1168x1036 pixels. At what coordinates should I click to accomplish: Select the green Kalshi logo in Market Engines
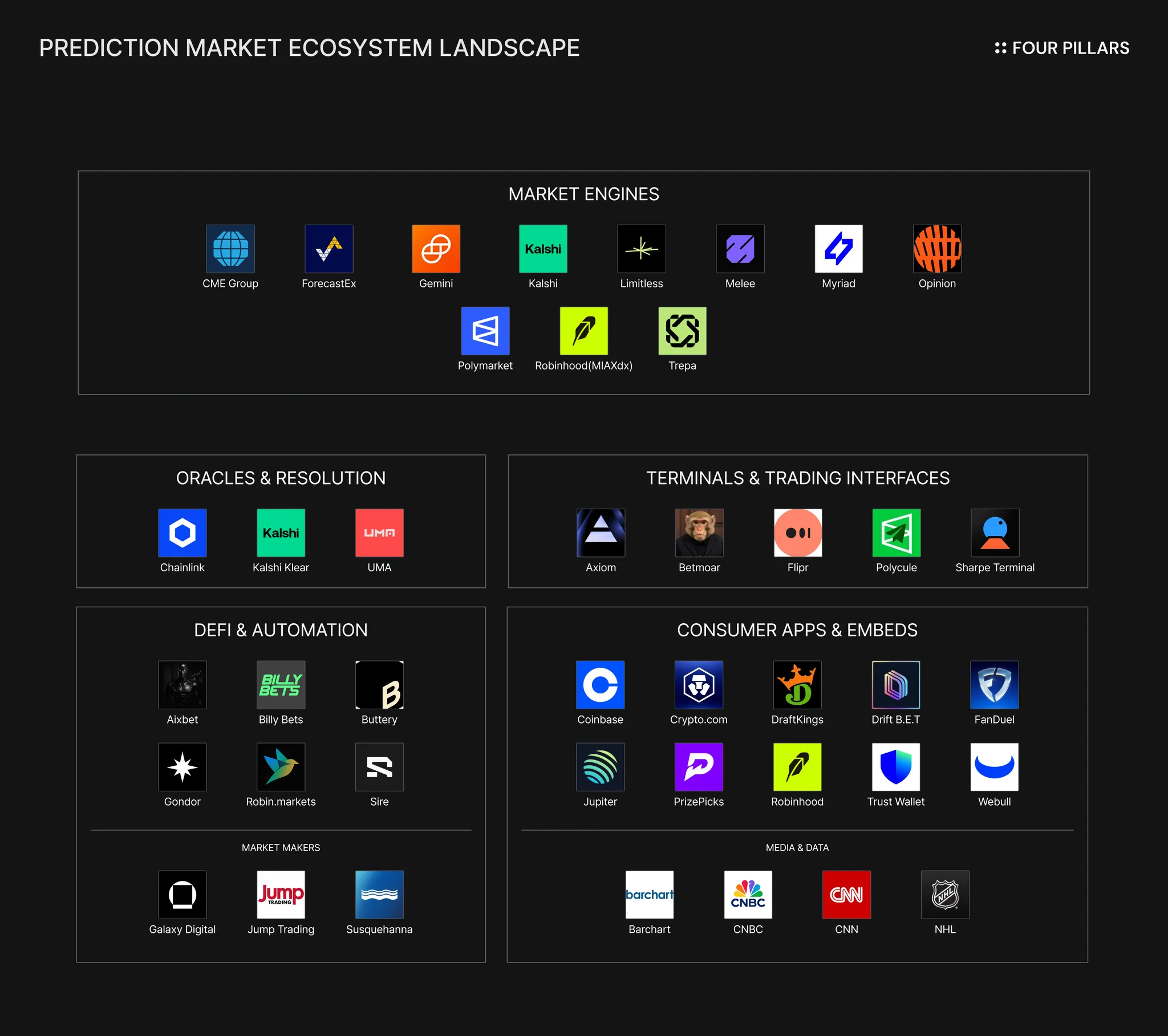point(543,249)
